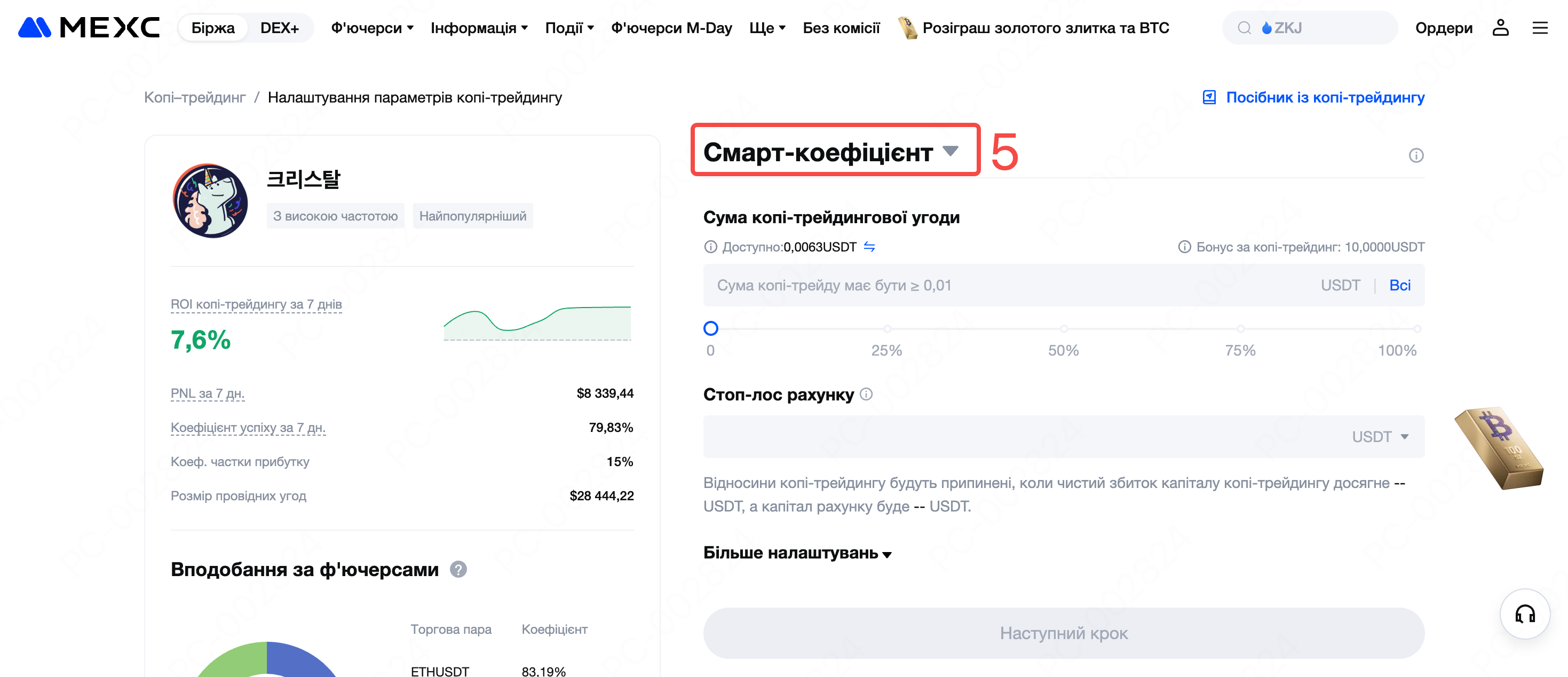
Task: Click the transfer arrows icon next to balance
Action: pos(869,247)
